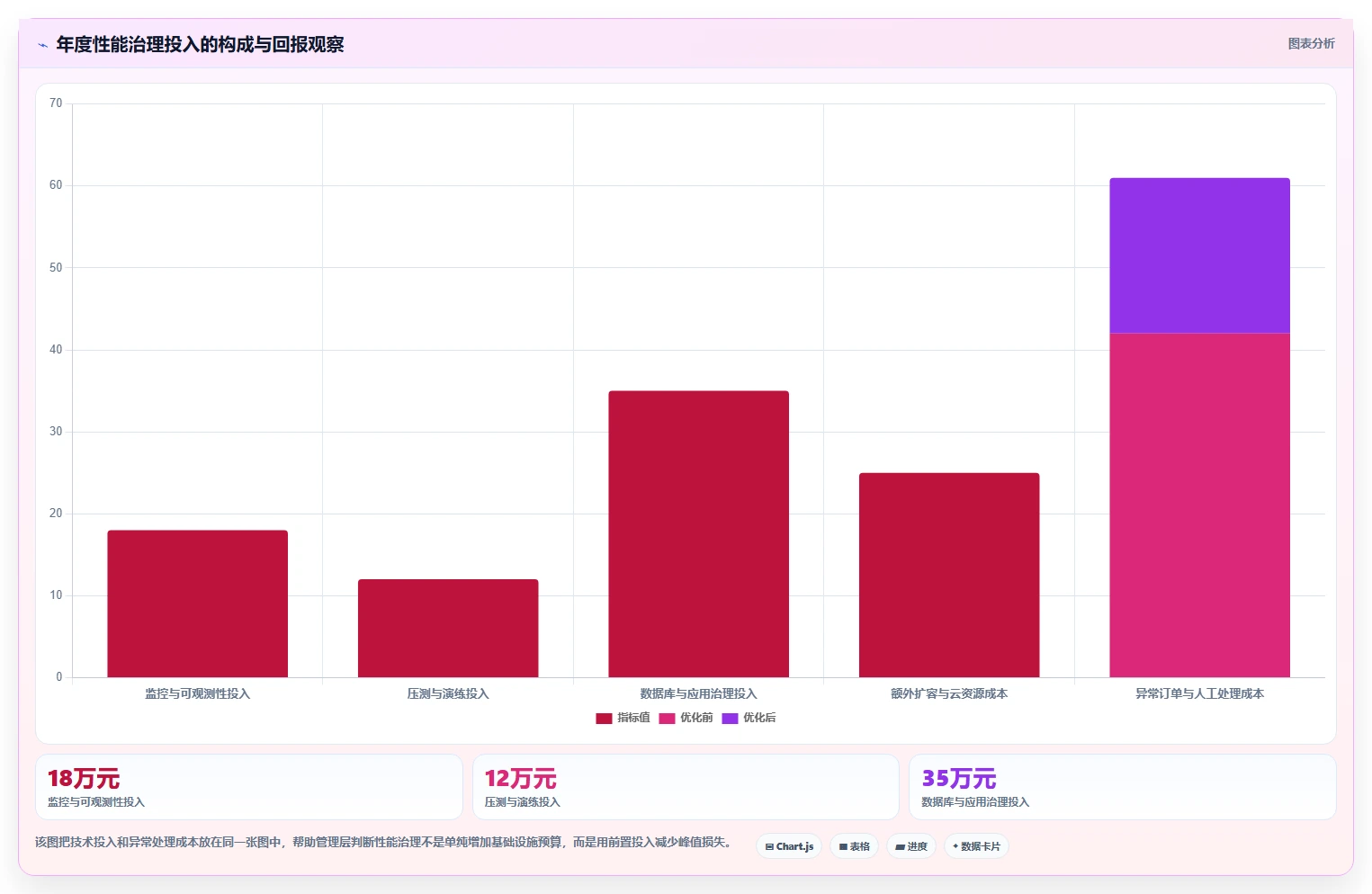Click the y-axis value 60

(x=56, y=185)
